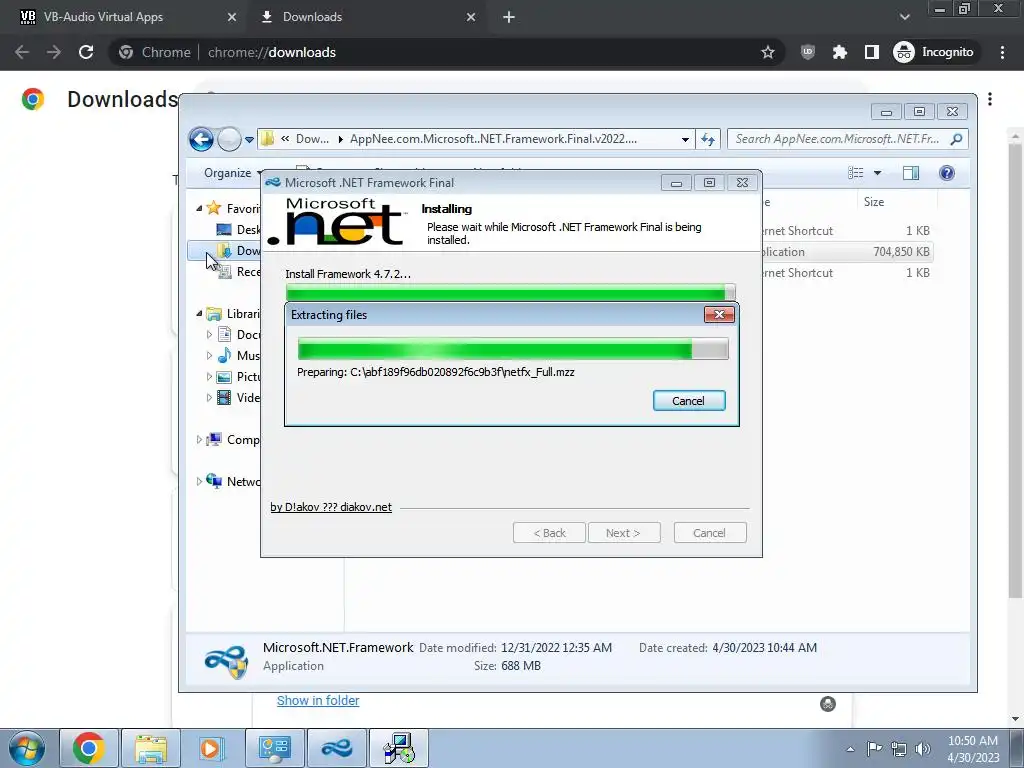1024x768 pixels.
Task: Open the Chrome three-dot menu
Action: click(x=1002, y=52)
